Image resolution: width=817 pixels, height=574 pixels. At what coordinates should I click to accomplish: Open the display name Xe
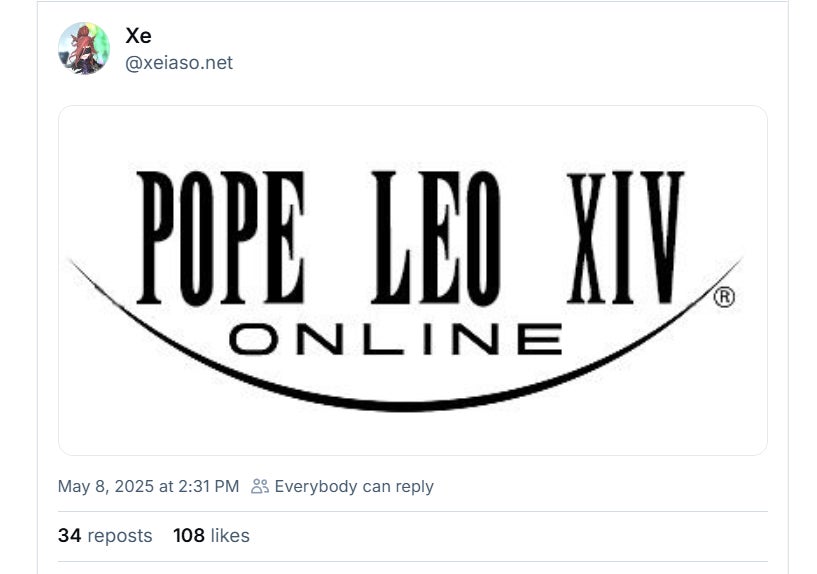(x=138, y=35)
